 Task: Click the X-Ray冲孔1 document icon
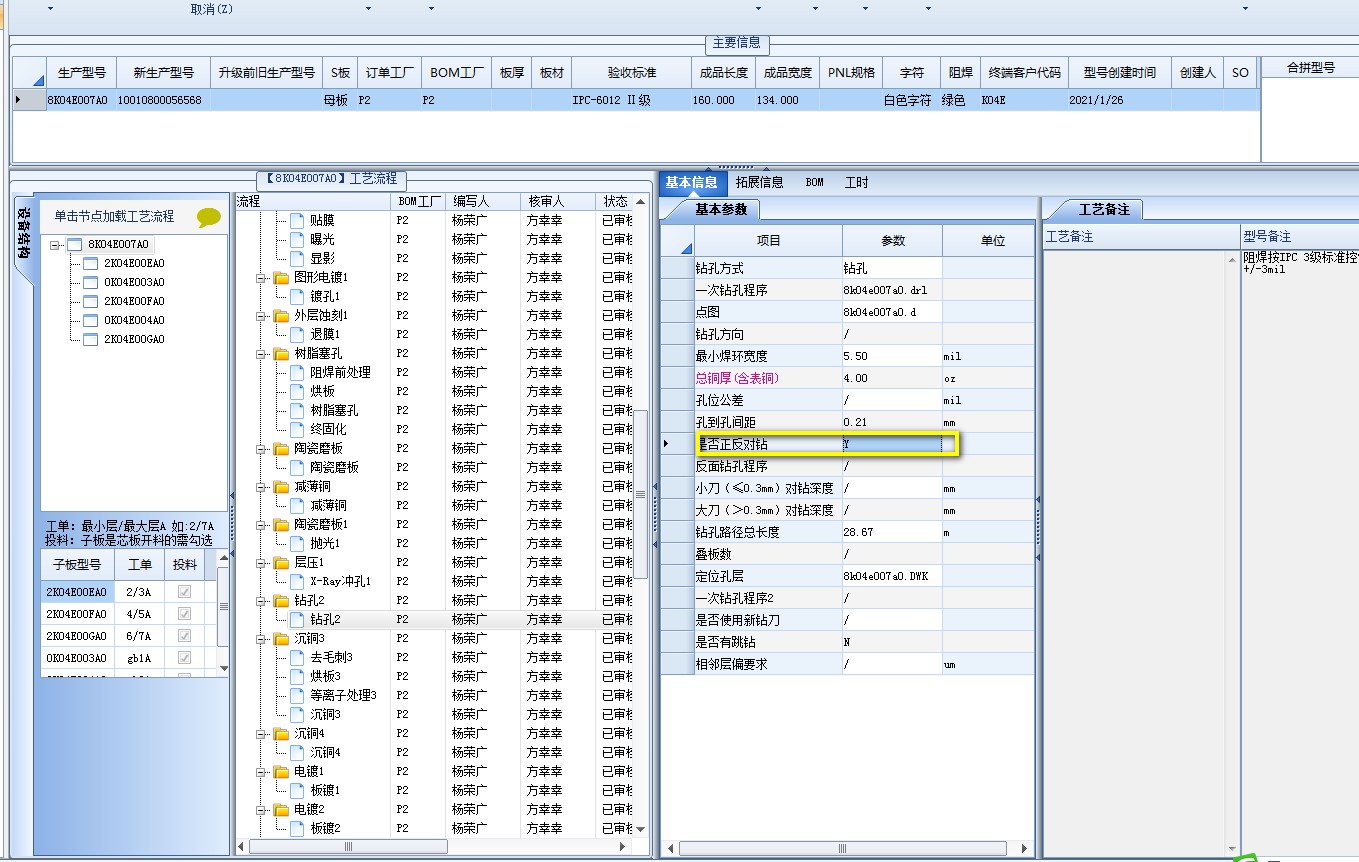(x=297, y=581)
